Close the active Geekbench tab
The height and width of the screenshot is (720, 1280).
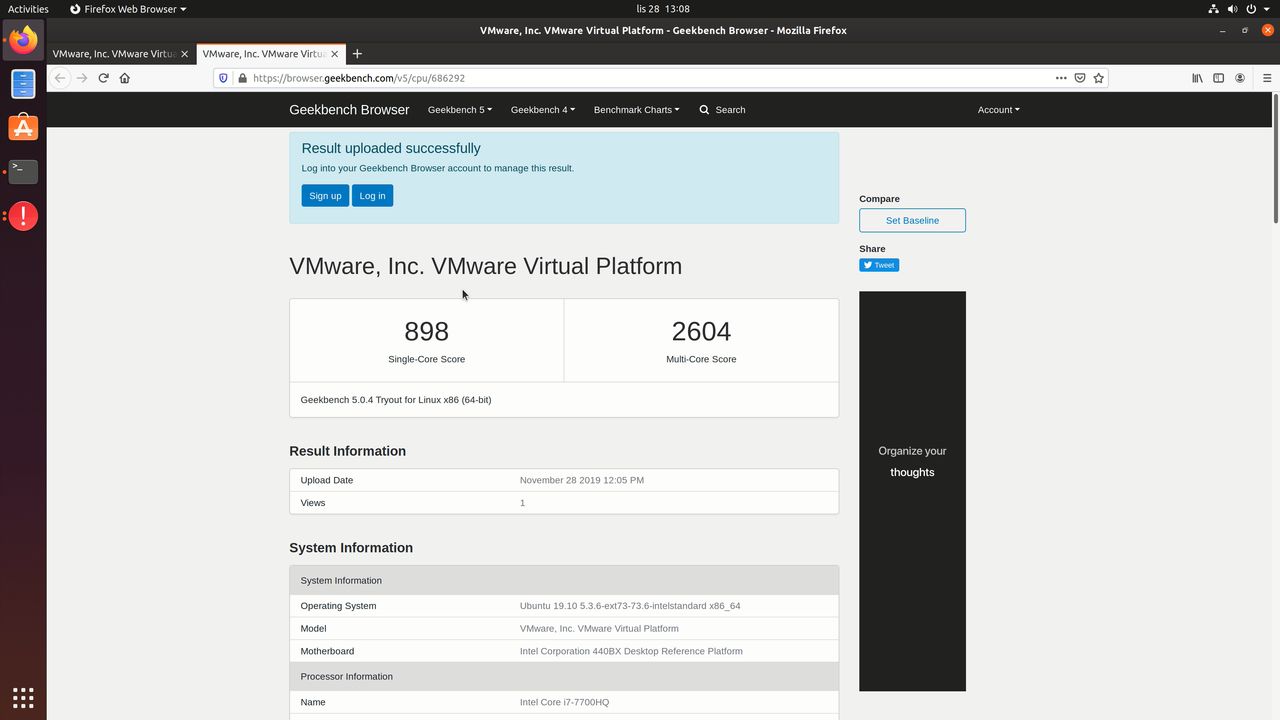pos(335,54)
